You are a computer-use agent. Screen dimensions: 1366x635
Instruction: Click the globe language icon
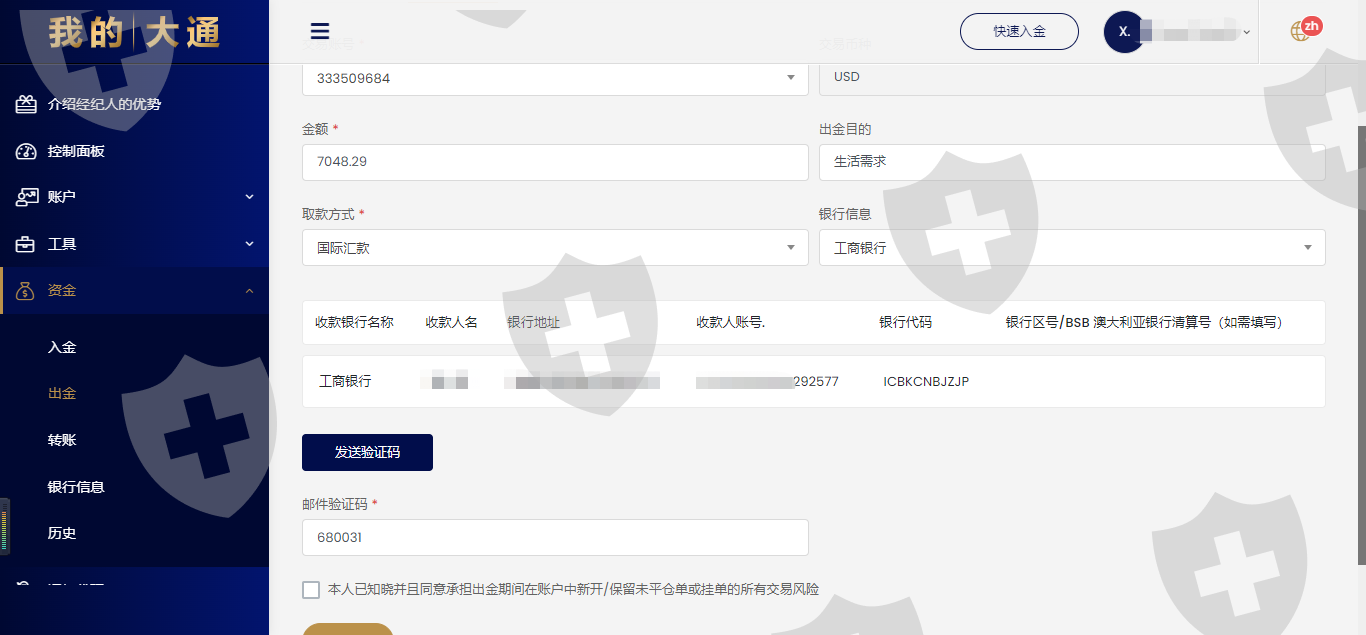pos(1300,31)
